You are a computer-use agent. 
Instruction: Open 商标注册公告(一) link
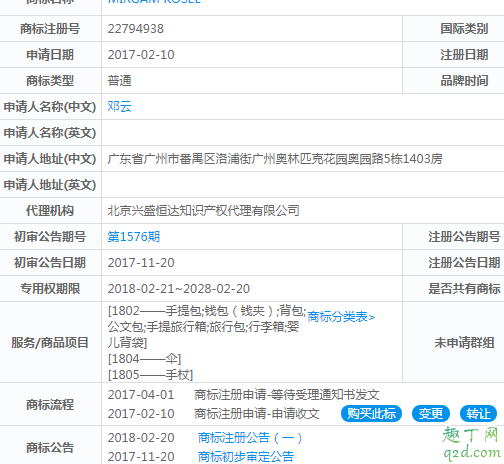(x=250, y=438)
